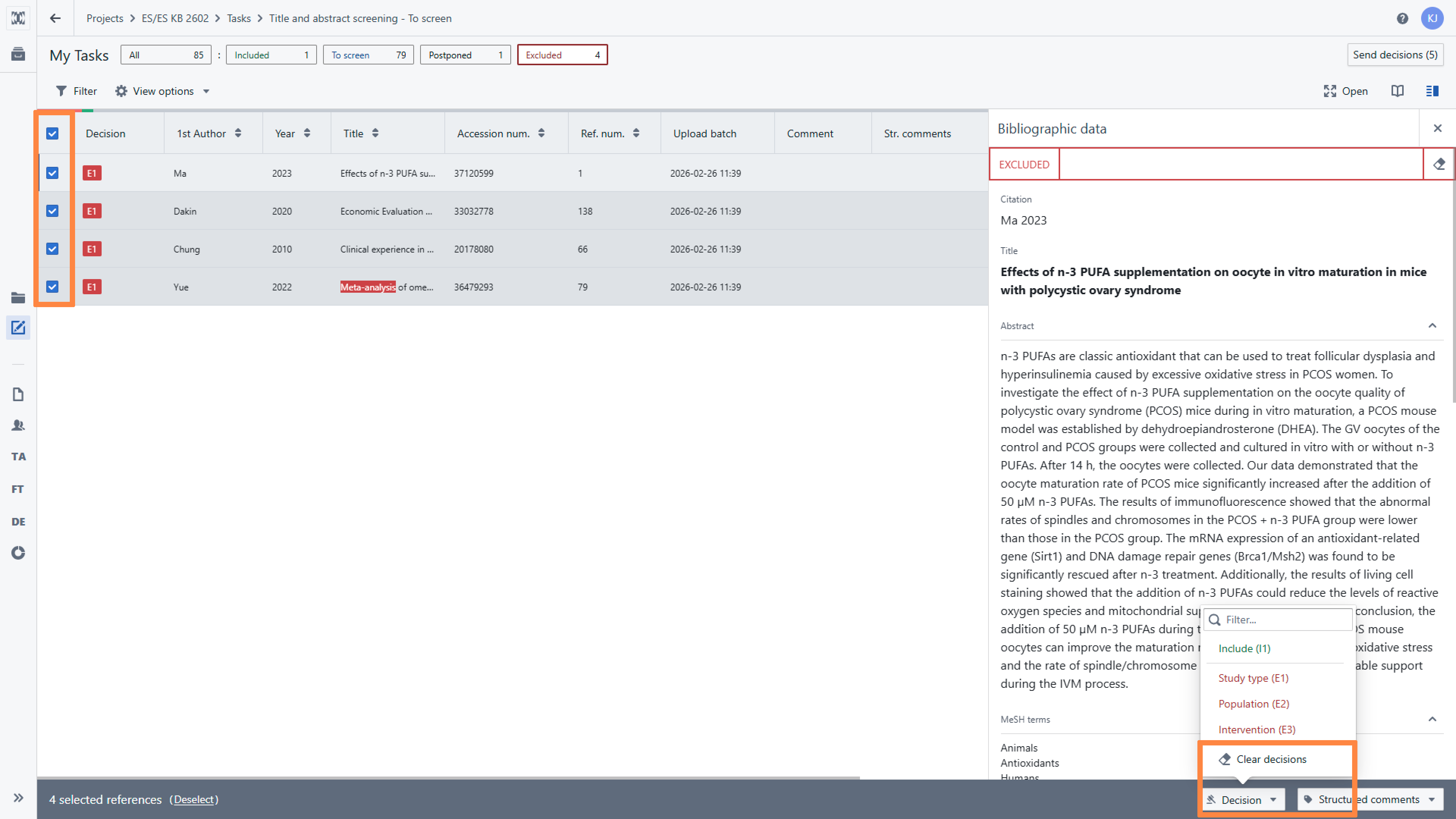Uncheck the select-all header checkbox
Screen dimensions: 1456x819
[52, 133]
